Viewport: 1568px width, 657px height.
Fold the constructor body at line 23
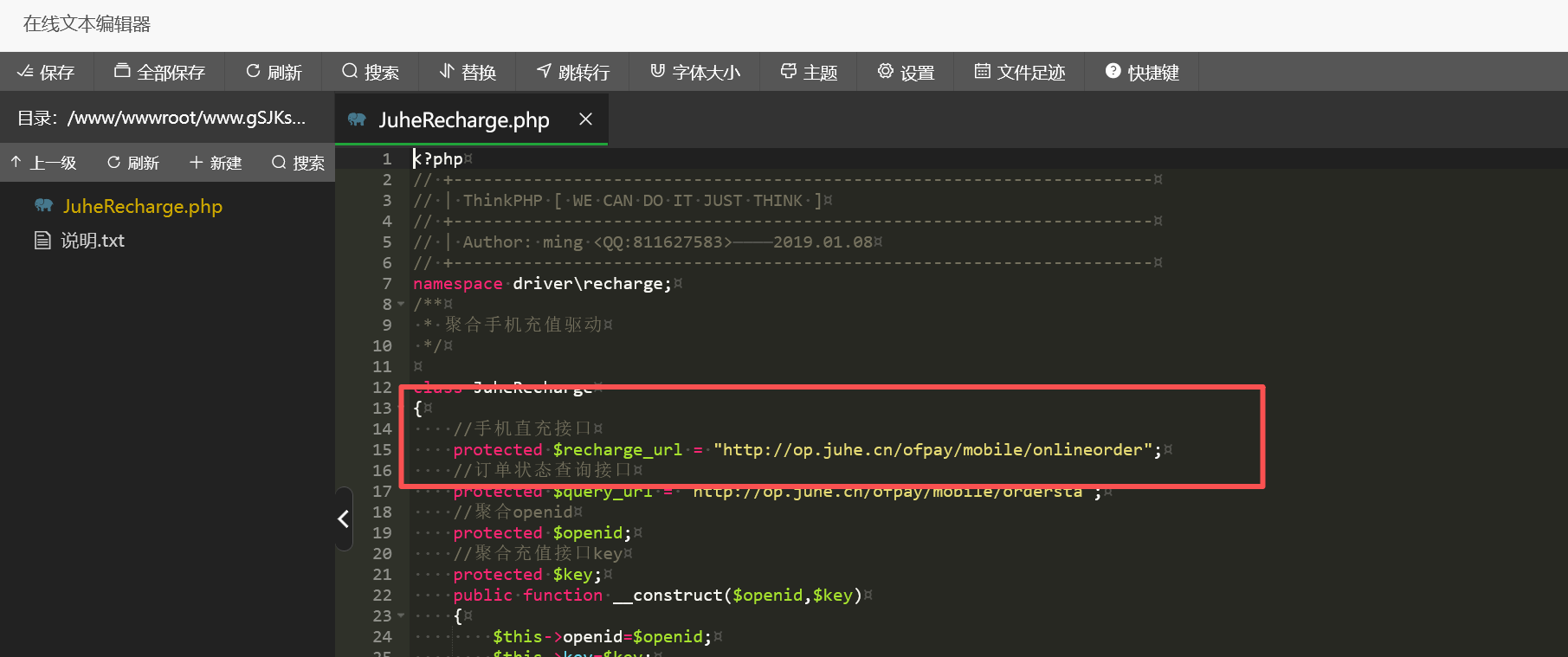coord(401,616)
